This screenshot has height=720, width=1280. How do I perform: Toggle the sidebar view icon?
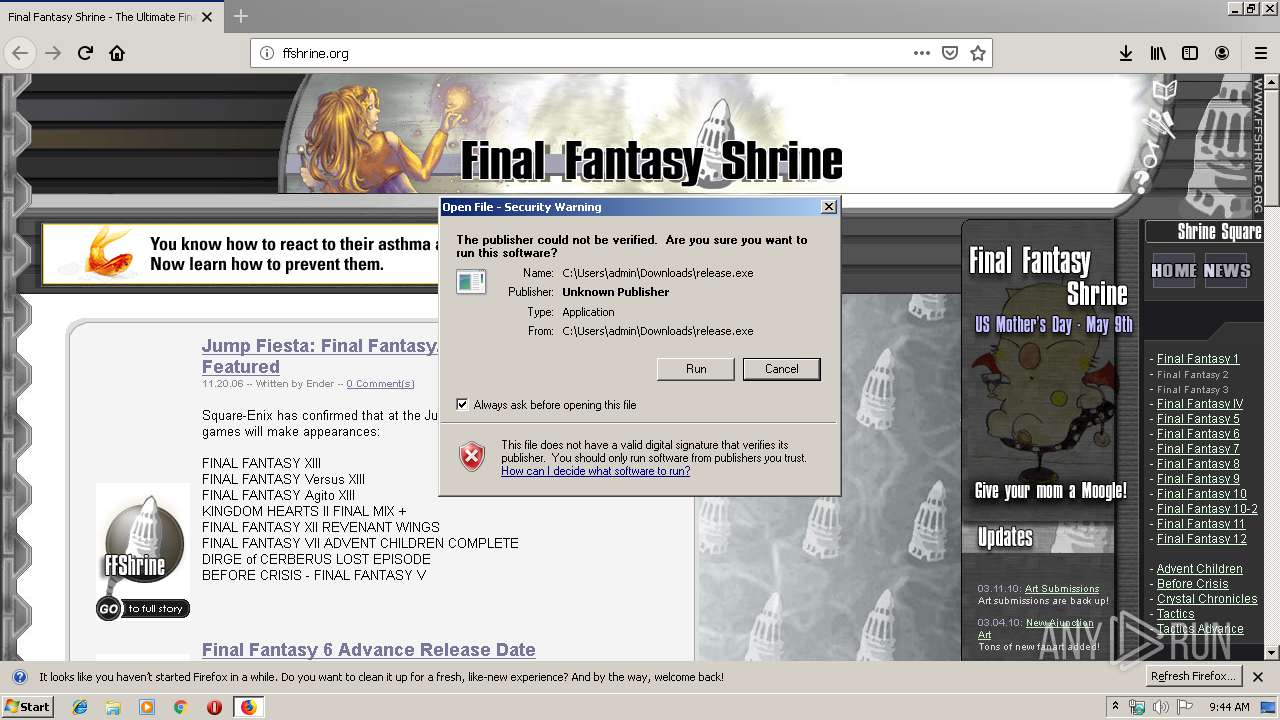point(1190,53)
